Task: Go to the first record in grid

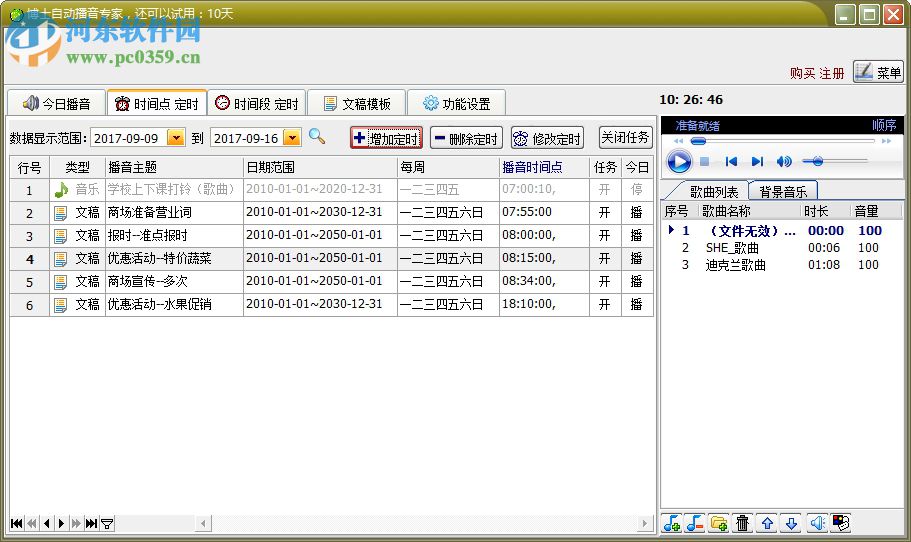Action: point(17,523)
